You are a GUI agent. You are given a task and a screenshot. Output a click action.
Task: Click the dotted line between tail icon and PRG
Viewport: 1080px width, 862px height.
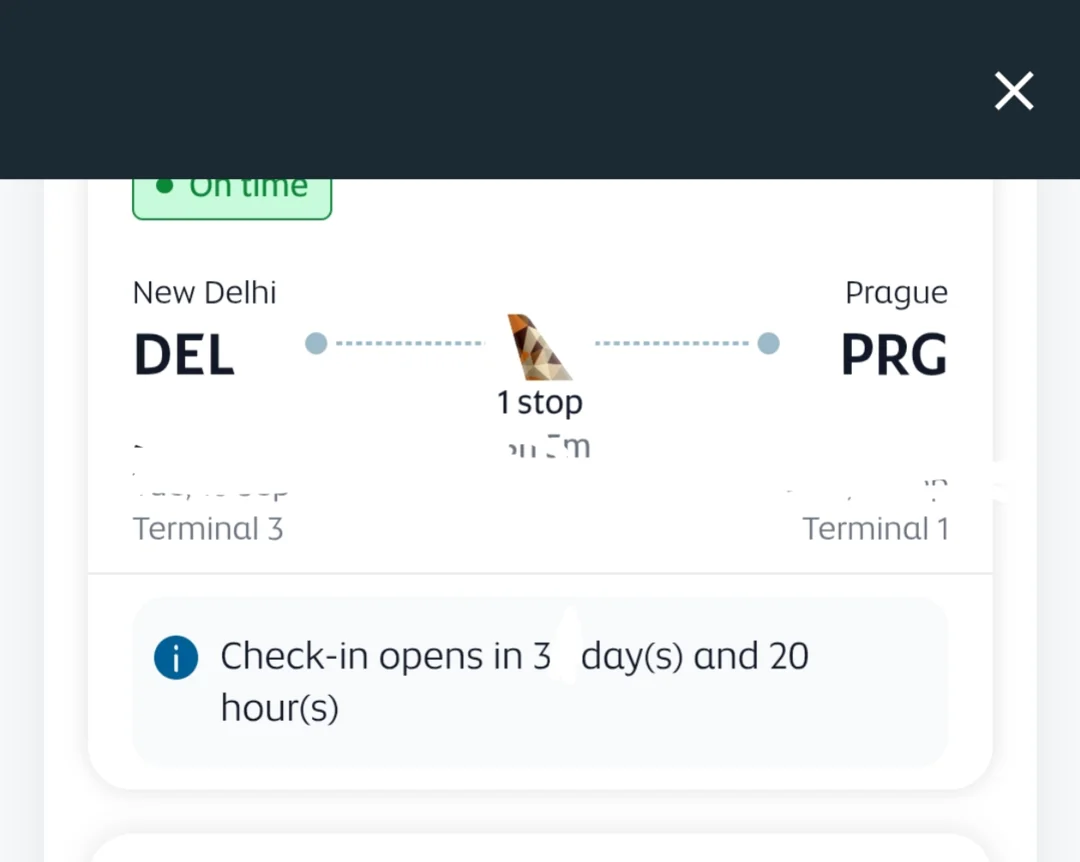coord(671,344)
